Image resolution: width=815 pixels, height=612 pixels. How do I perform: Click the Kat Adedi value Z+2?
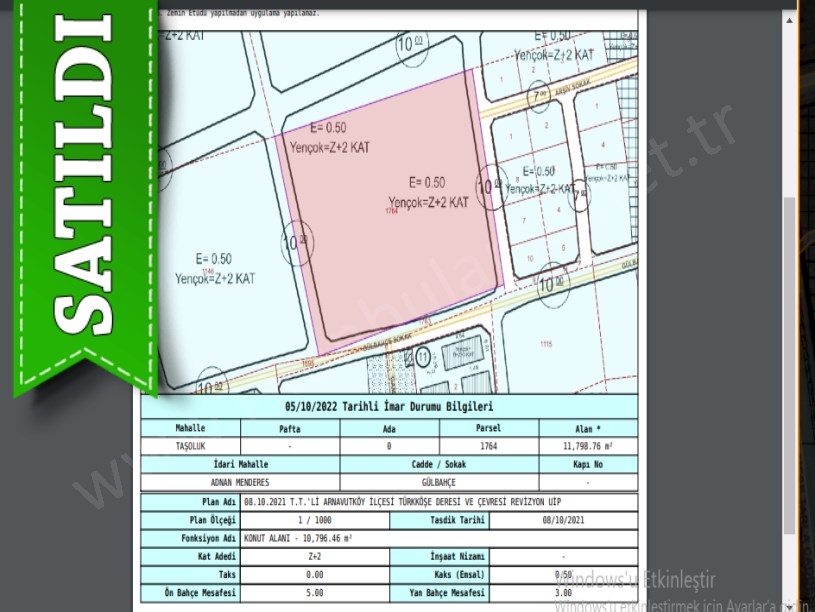[314, 556]
